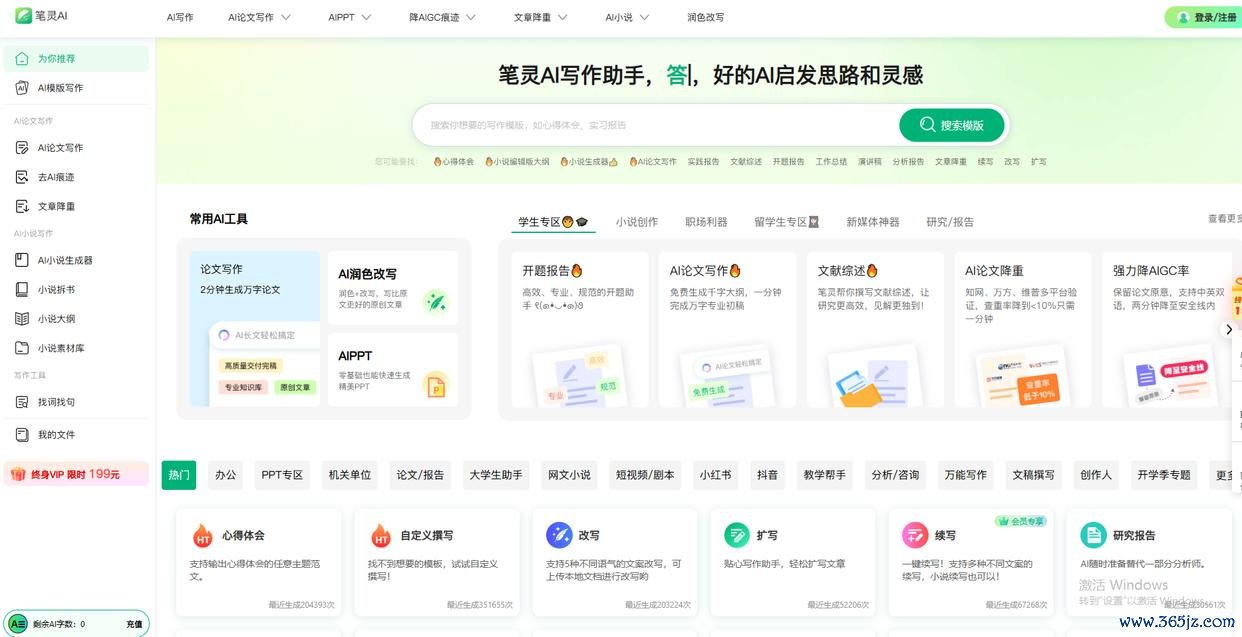The image size is (1242, 637).
Task: Switch to the 留学生专区 tab
Action: coord(787,222)
